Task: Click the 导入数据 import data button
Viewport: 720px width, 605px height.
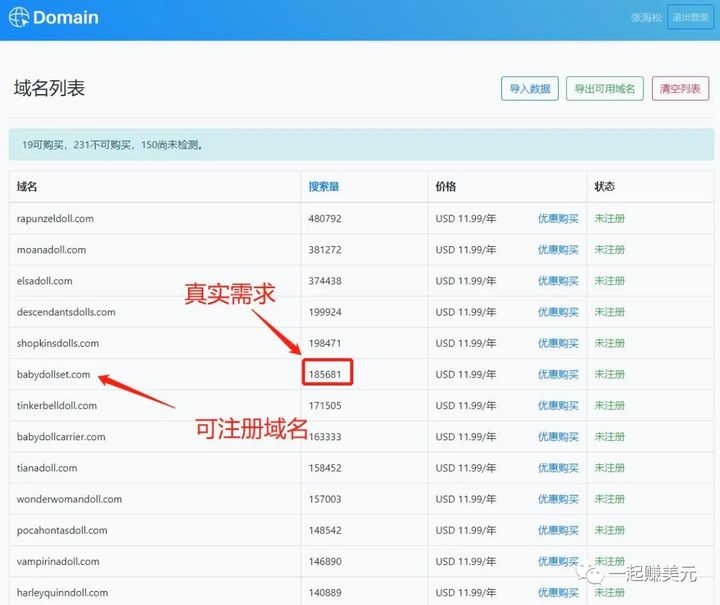Action: (529, 88)
